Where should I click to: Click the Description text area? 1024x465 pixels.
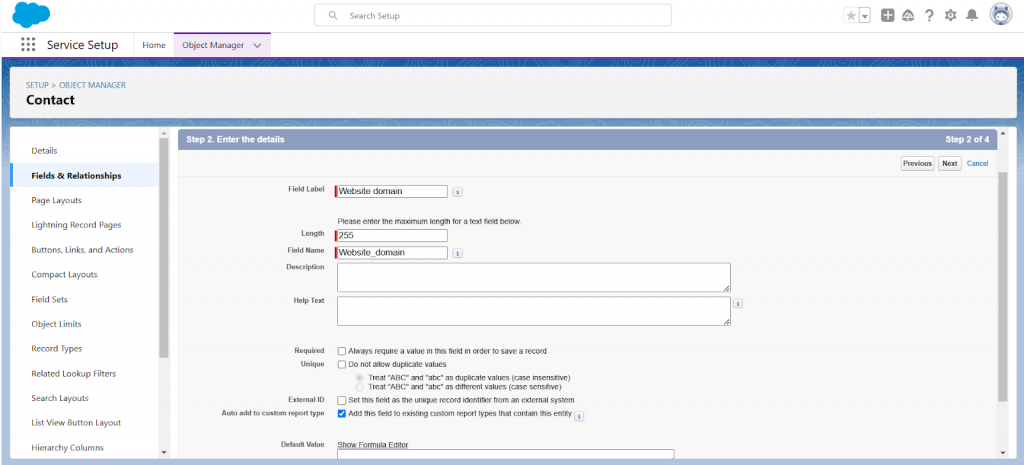click(x=533, y=277)
